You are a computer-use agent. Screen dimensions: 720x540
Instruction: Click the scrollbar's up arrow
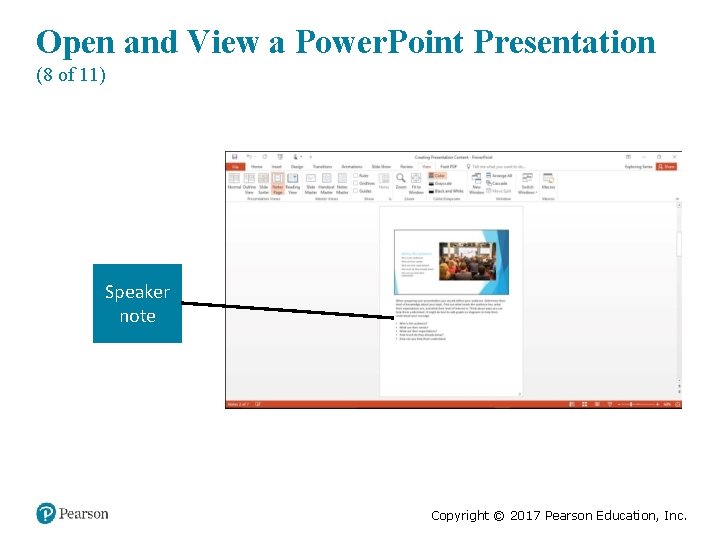(679, 205)
